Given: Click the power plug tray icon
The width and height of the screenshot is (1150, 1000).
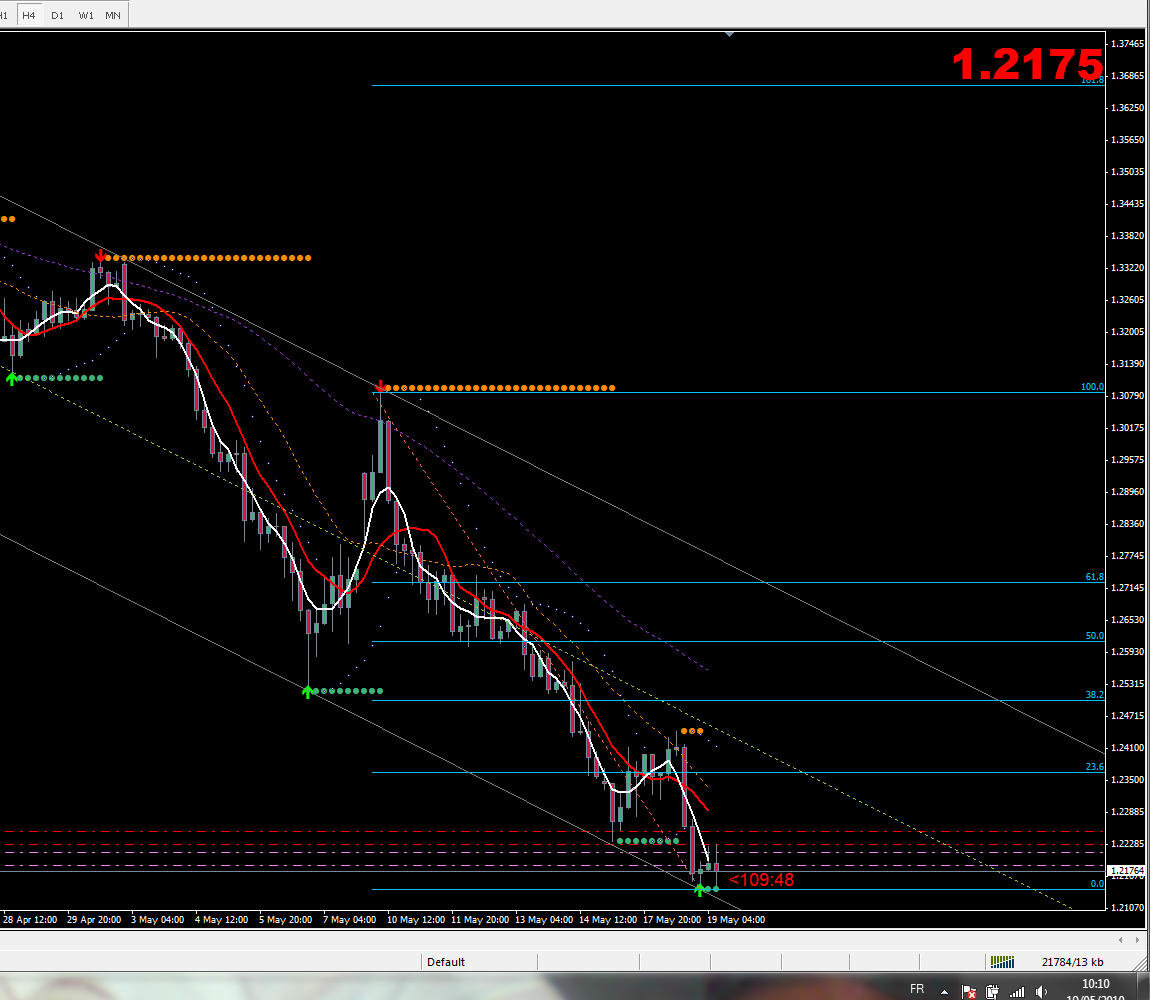Looking at the screenshot, I should click(x=992, y=992).
